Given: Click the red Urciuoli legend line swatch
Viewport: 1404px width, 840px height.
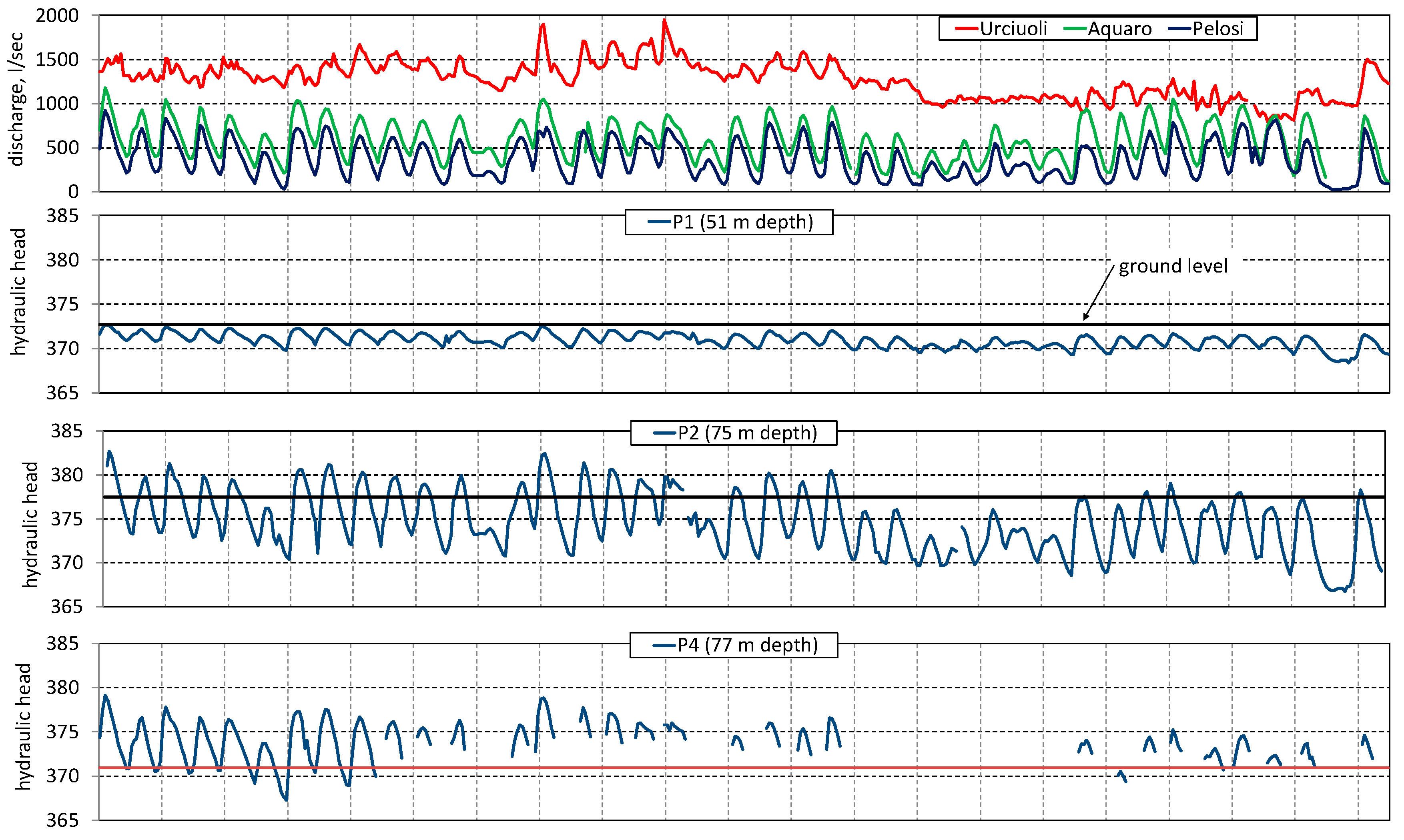Looking at the screenshot, I should click(967, 28).
